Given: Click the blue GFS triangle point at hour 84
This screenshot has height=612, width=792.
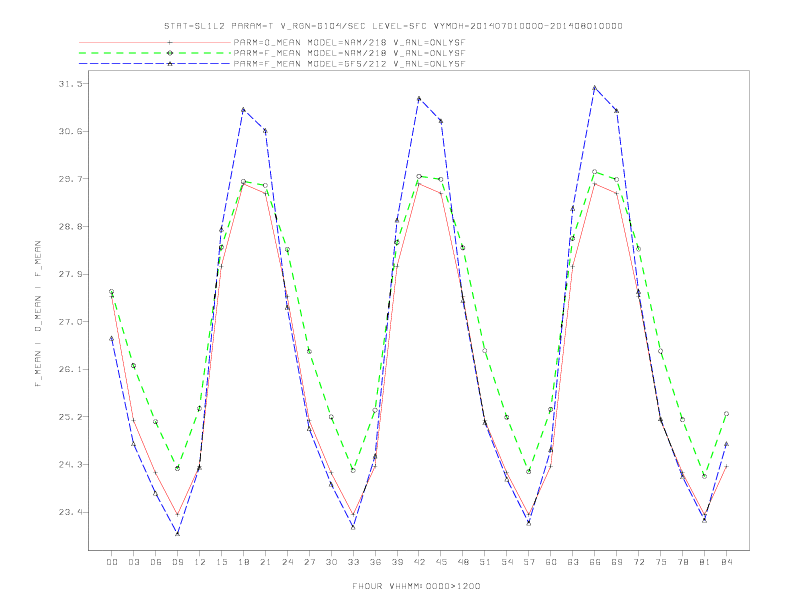Looking at the screenshot, I should pyautogui.click(x=726, y=444).
